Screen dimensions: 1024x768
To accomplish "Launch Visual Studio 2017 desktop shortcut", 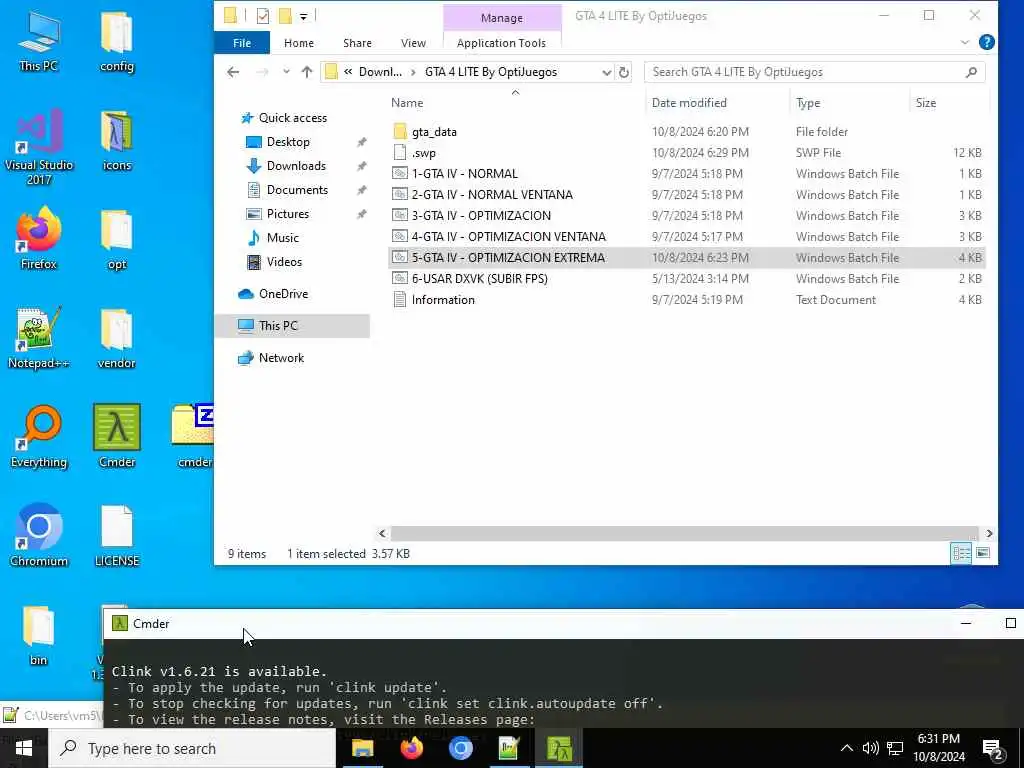I will point(39,147).
